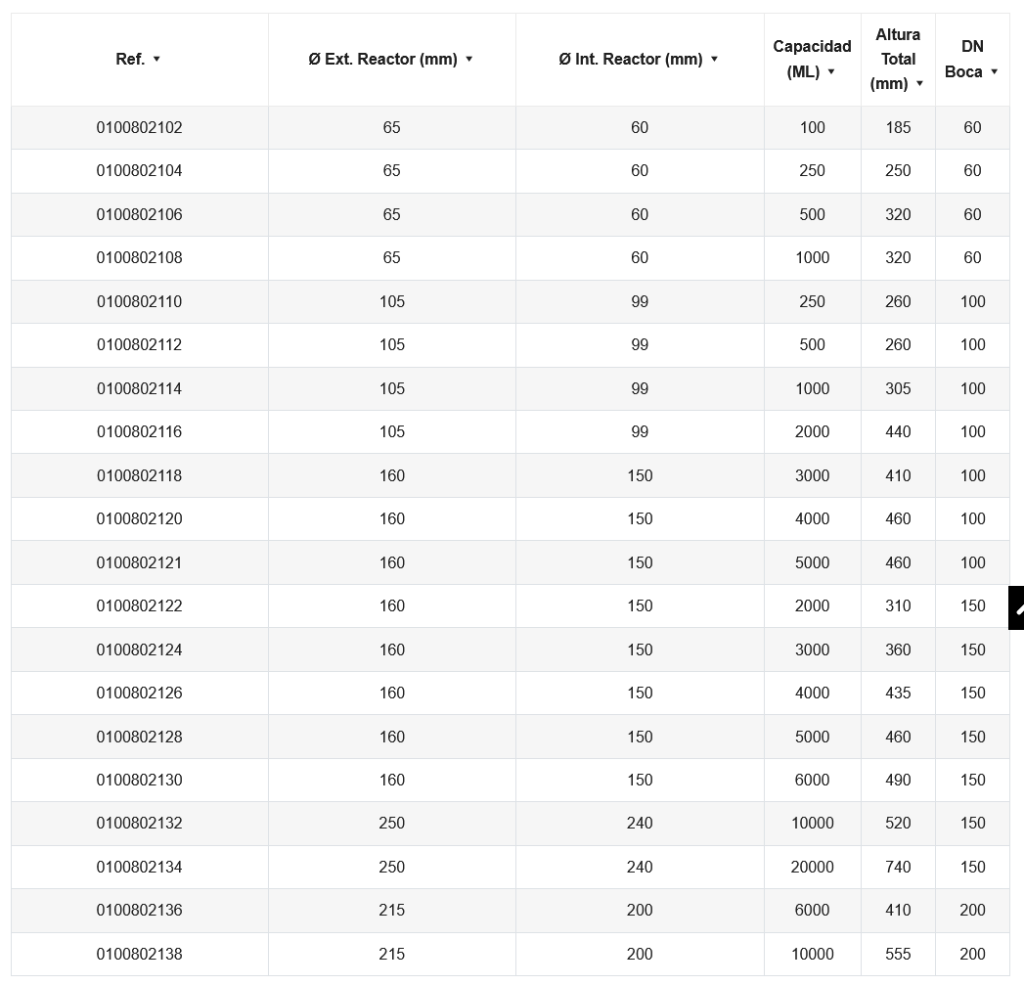
Task: Sort by DN Boca column arrow
Action: coord(994,73)
